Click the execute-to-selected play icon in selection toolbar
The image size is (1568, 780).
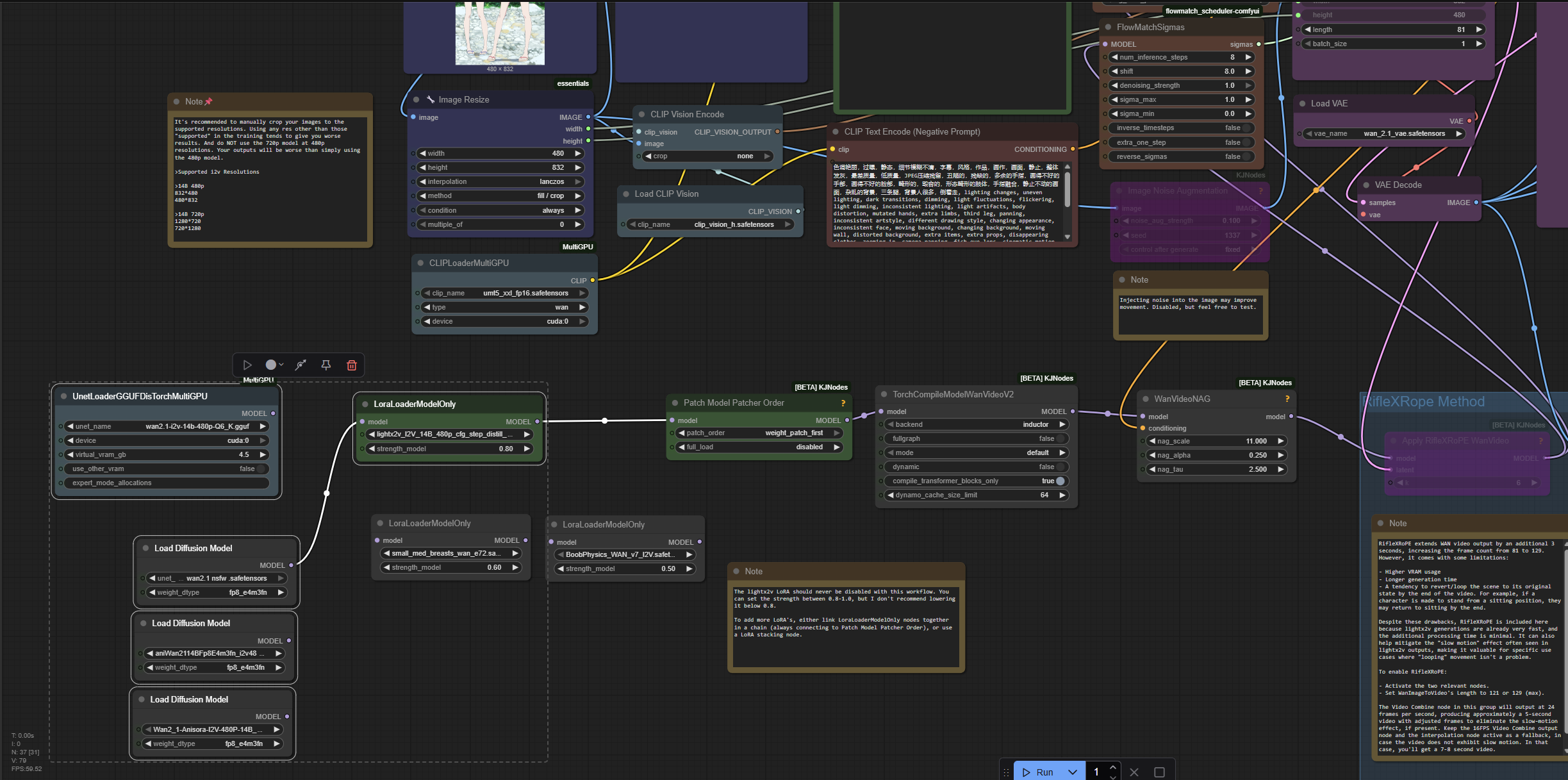(x=247, y=365)
